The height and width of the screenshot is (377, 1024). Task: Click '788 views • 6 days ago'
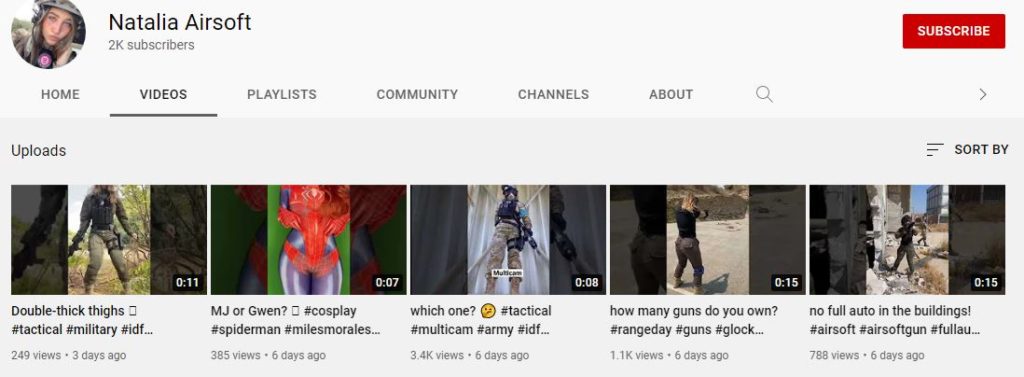[x=867, y=355]
